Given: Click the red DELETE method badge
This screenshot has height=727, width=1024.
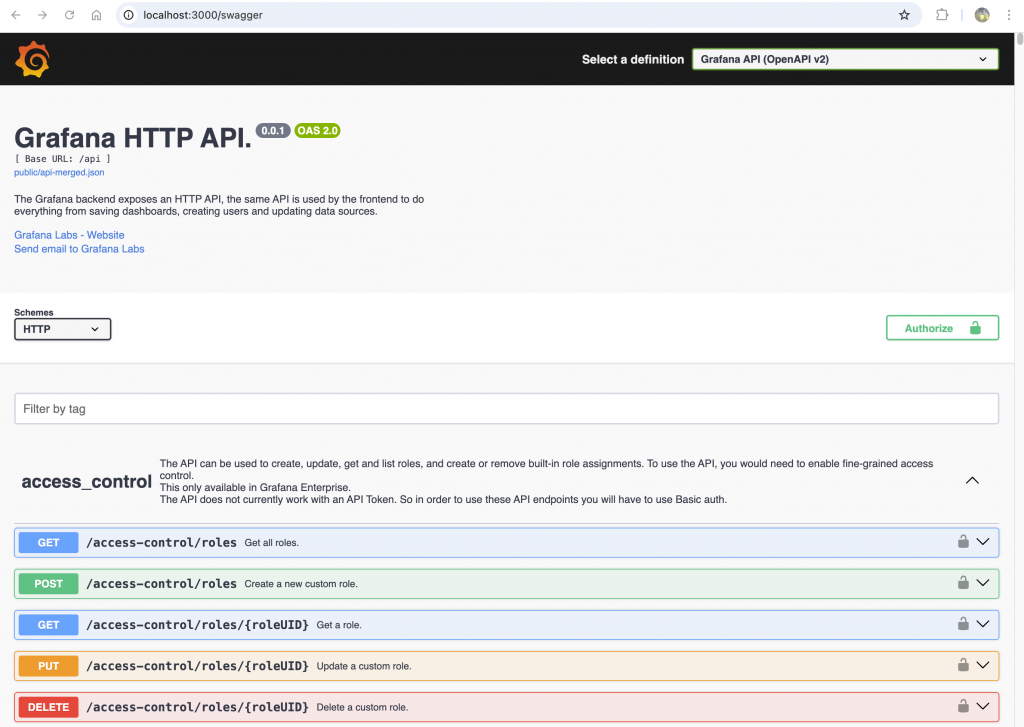Looking at the screenshot, I should tap(48, 707).
